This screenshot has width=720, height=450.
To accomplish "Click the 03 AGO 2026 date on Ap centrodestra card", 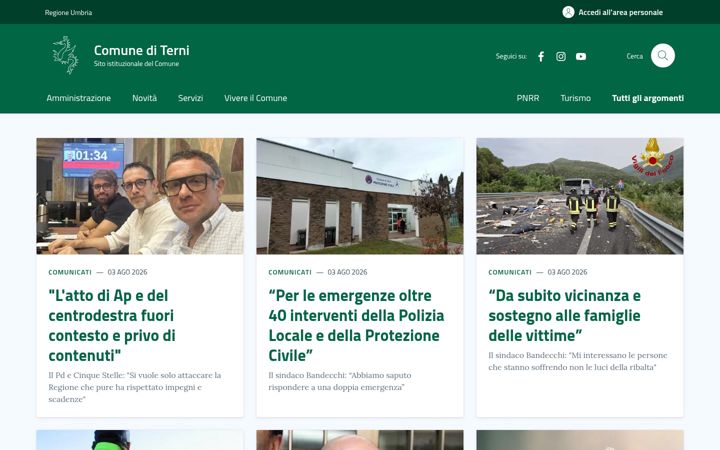I will click(x=127, y=272).
